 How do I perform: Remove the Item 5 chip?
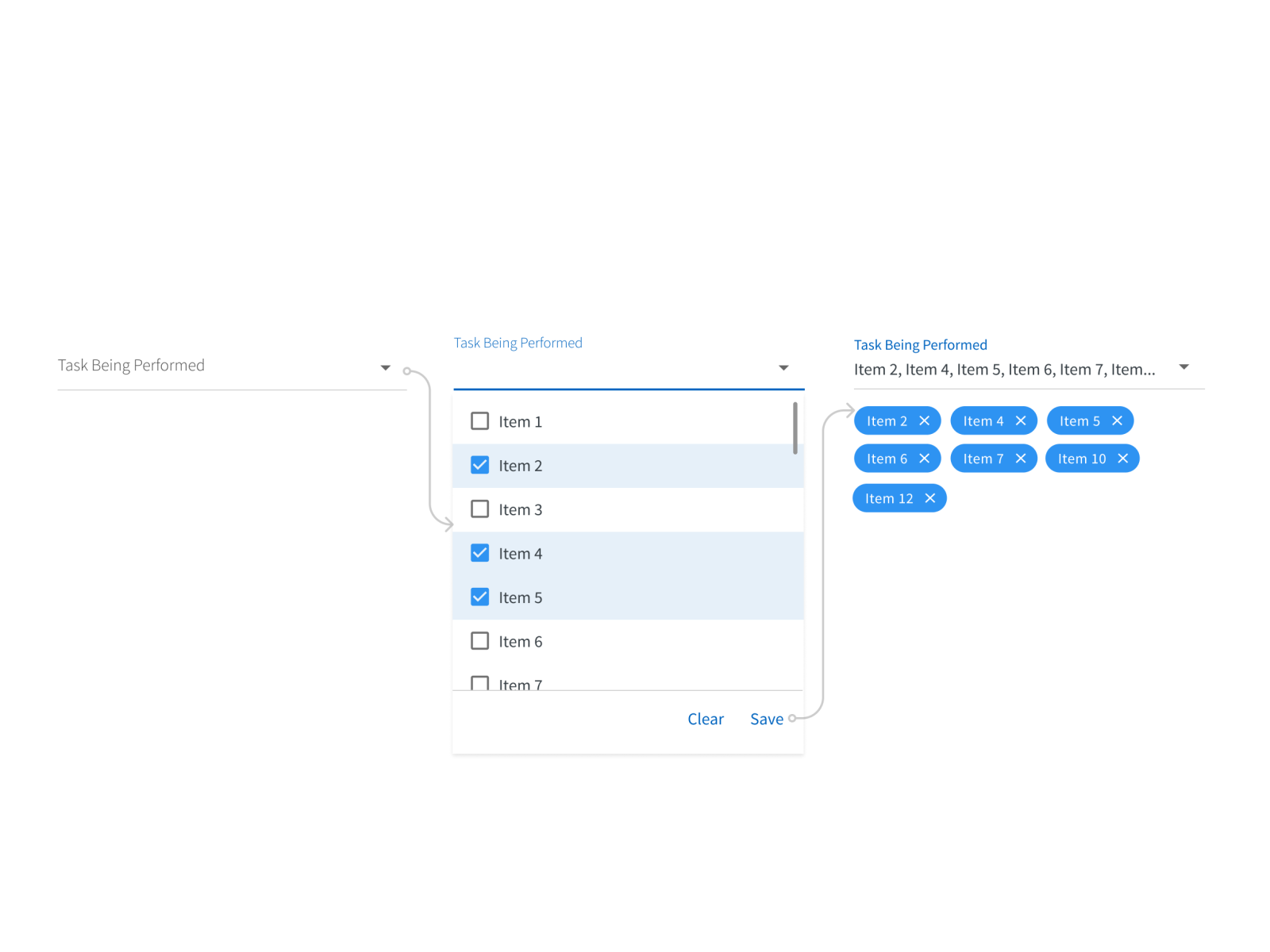point(1117,420)
